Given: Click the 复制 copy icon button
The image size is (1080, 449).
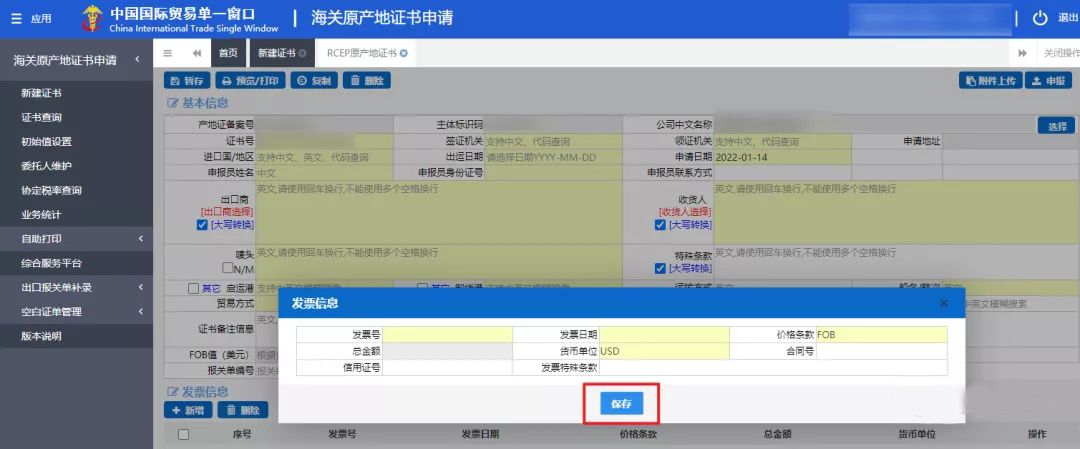Looking at the screenshot, I should [x=313, y=80].
